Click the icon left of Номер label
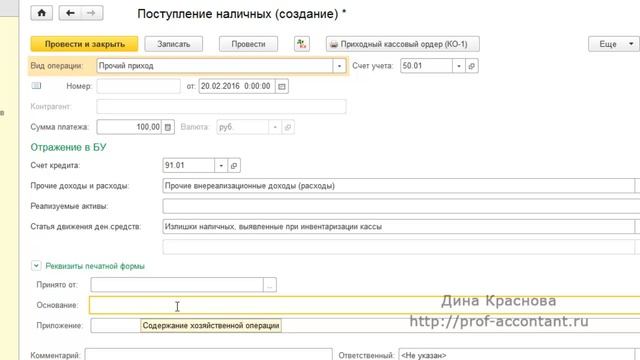This screenshot has height=360, width=640. click(36, 86)
